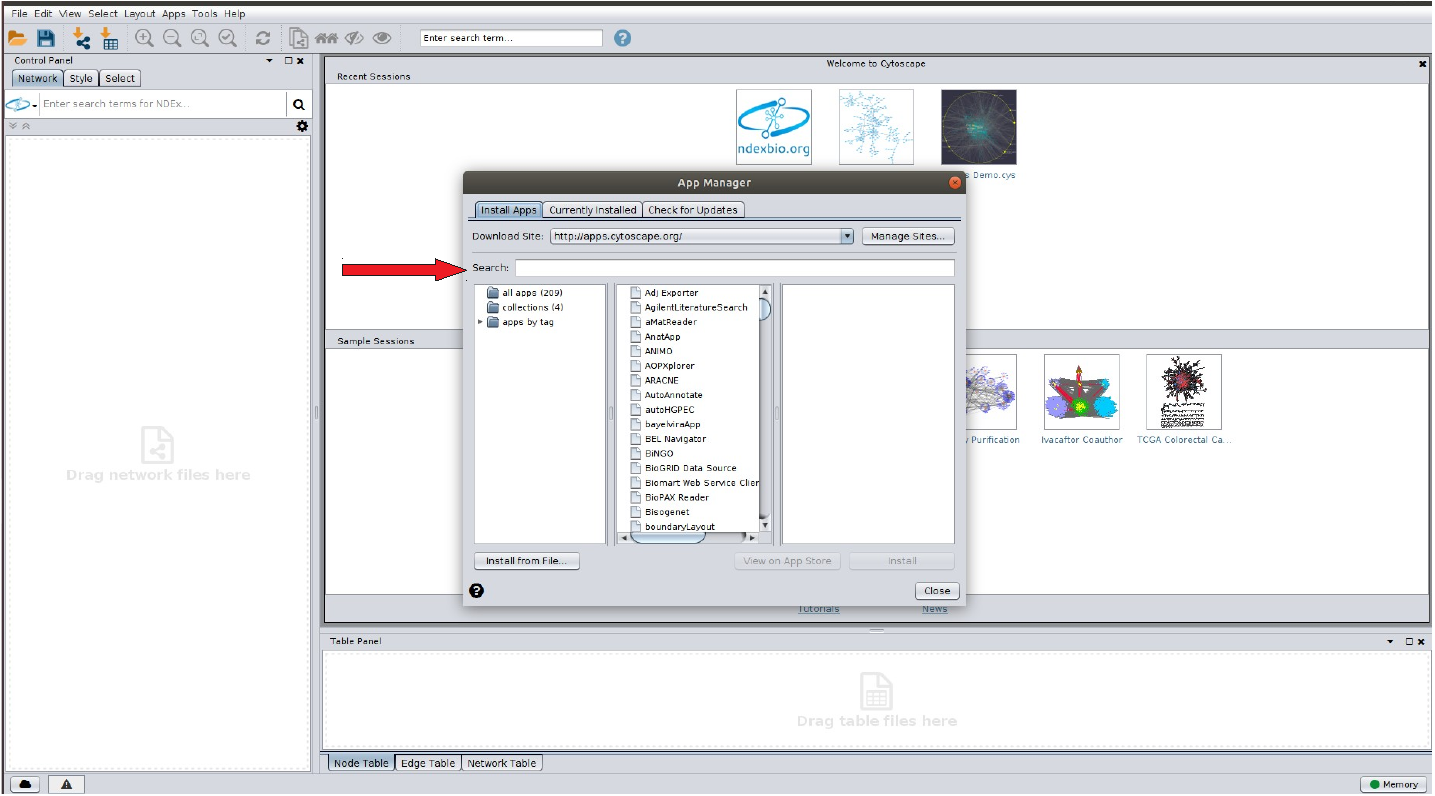Switch to Style tab in Control Panel

point(81,78)
